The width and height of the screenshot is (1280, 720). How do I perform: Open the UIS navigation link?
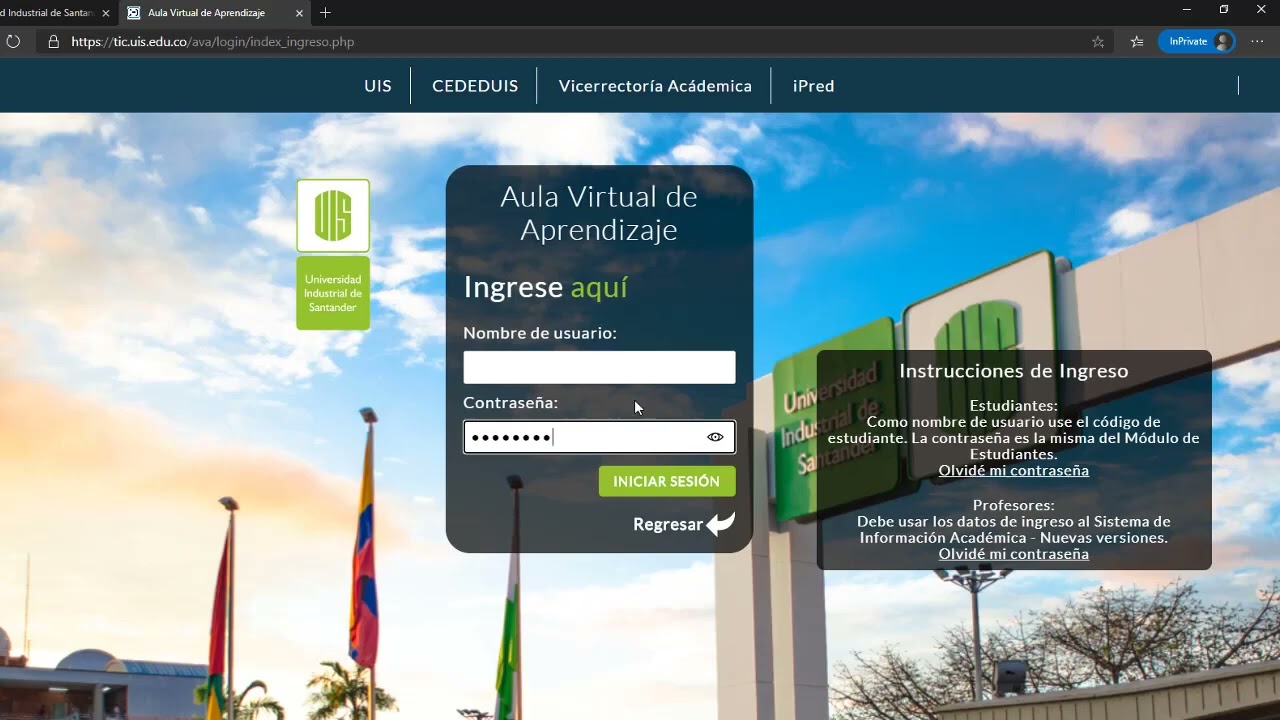[378, 86]
